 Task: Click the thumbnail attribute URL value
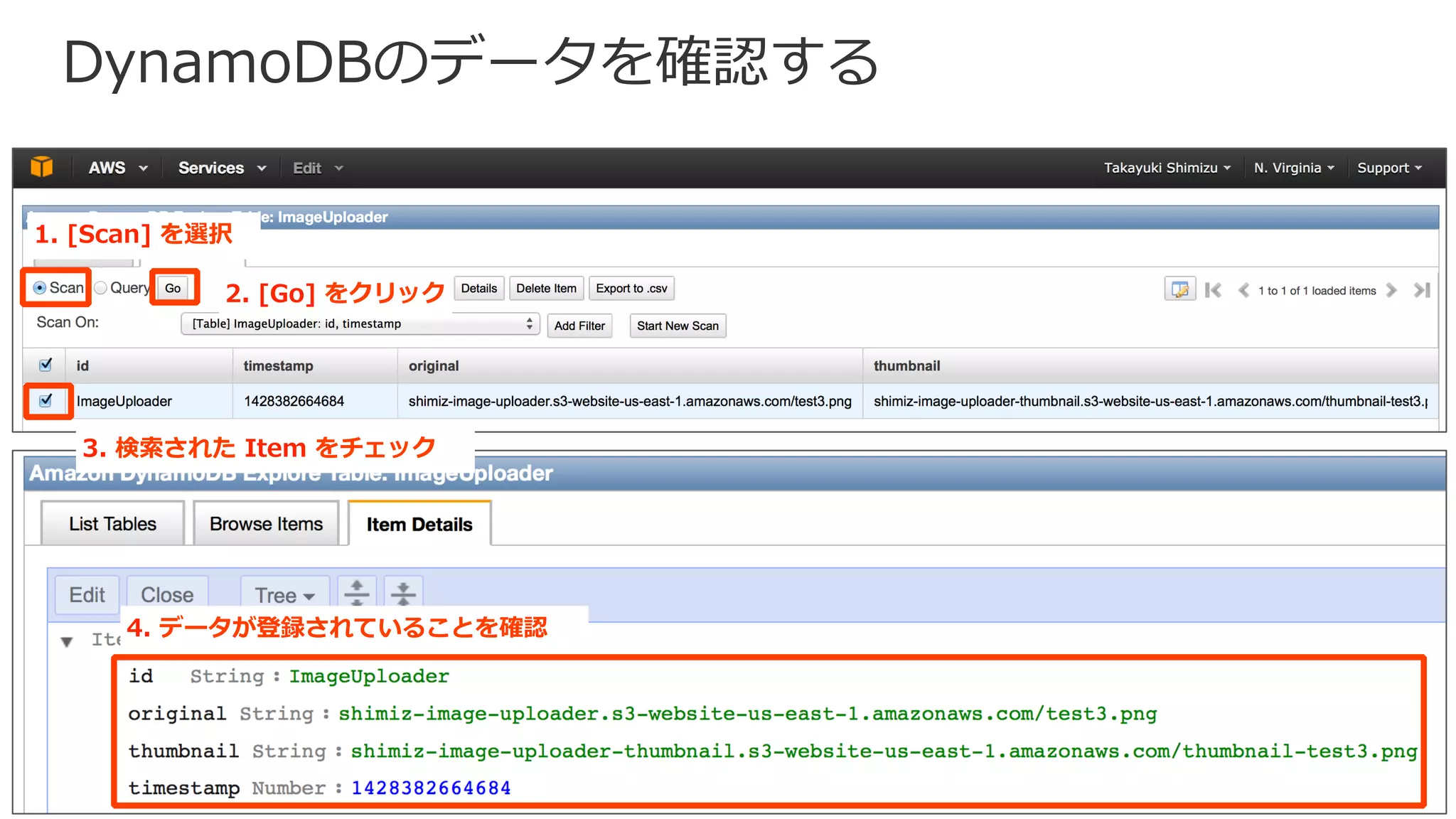(884, 751)
